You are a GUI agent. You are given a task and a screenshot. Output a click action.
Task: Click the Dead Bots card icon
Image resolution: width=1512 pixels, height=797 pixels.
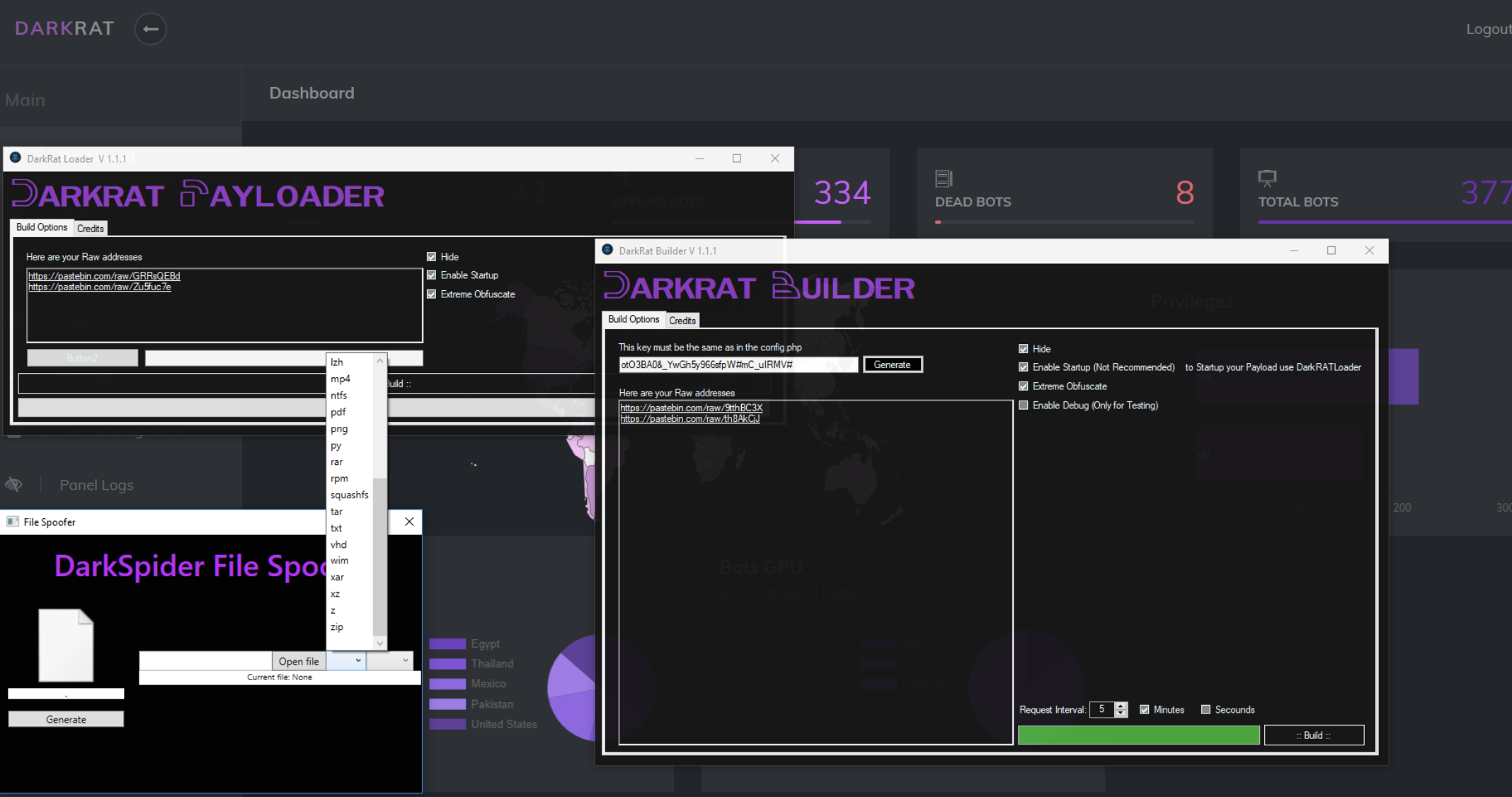coord(944,178)
